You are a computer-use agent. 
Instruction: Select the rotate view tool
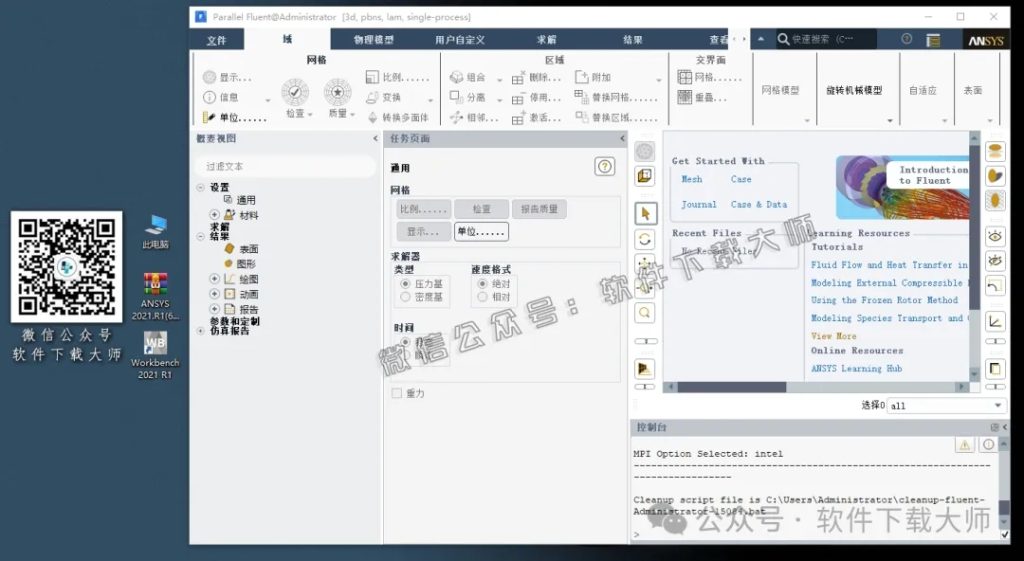tap(645, 240)
